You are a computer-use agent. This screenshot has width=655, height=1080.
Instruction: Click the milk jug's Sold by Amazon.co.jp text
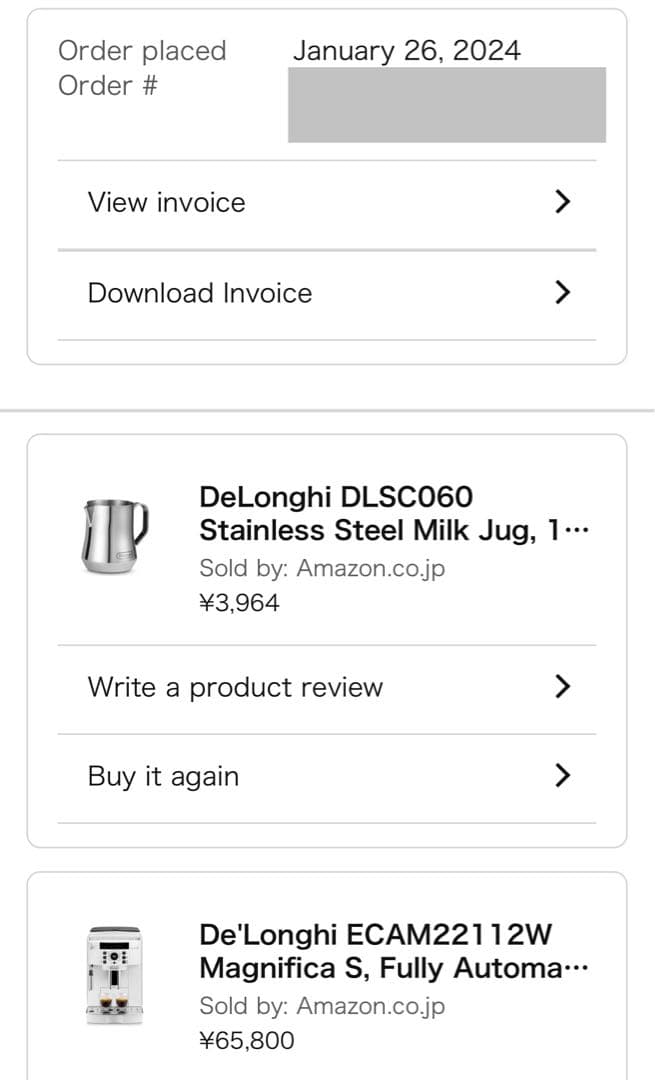[x=322, y=568]
